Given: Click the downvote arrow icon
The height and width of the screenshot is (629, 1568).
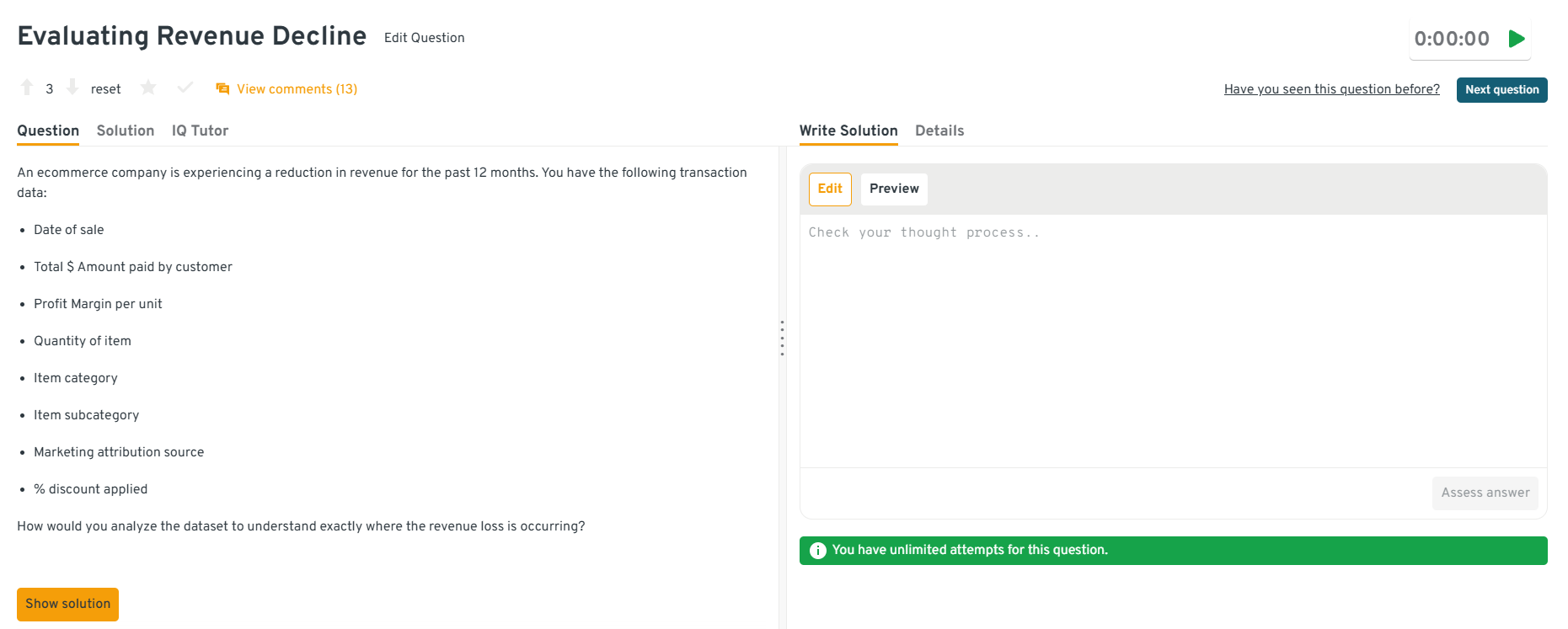Looking at the screenshot, I should coord(72,88).
